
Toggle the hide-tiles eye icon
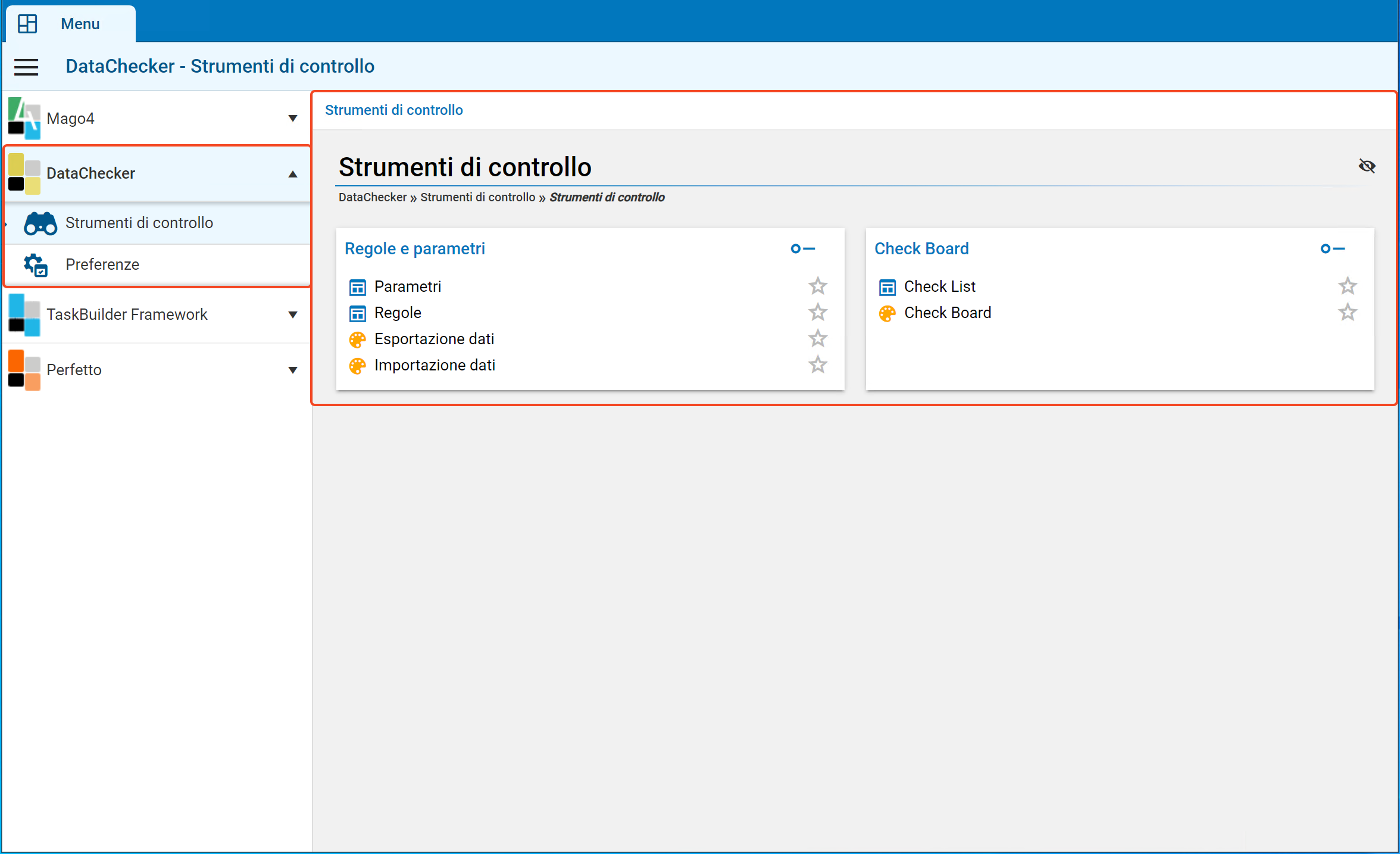coord(1367,166)
